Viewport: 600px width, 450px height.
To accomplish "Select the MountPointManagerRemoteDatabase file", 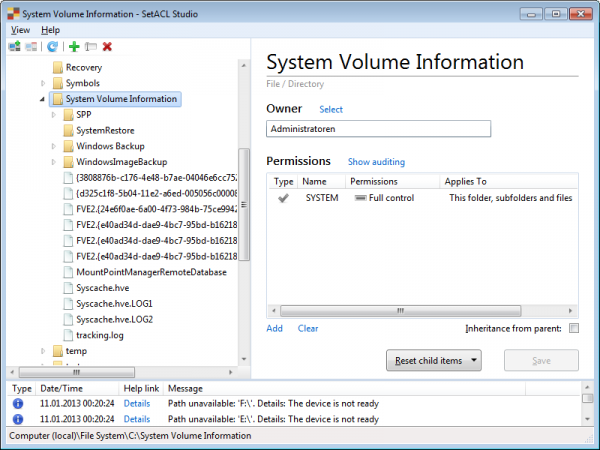I will (152, 272).
